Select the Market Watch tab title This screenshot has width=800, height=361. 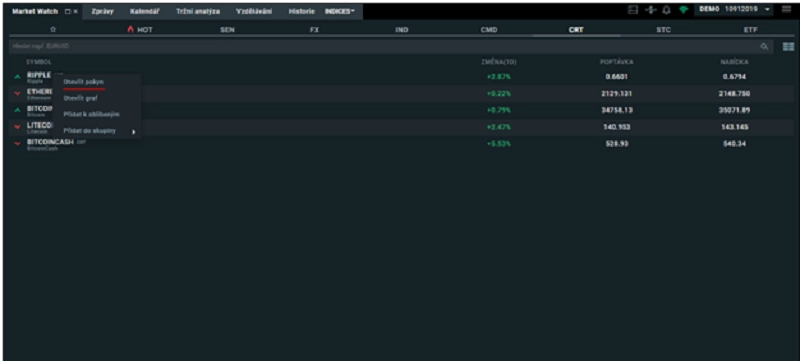35,11
